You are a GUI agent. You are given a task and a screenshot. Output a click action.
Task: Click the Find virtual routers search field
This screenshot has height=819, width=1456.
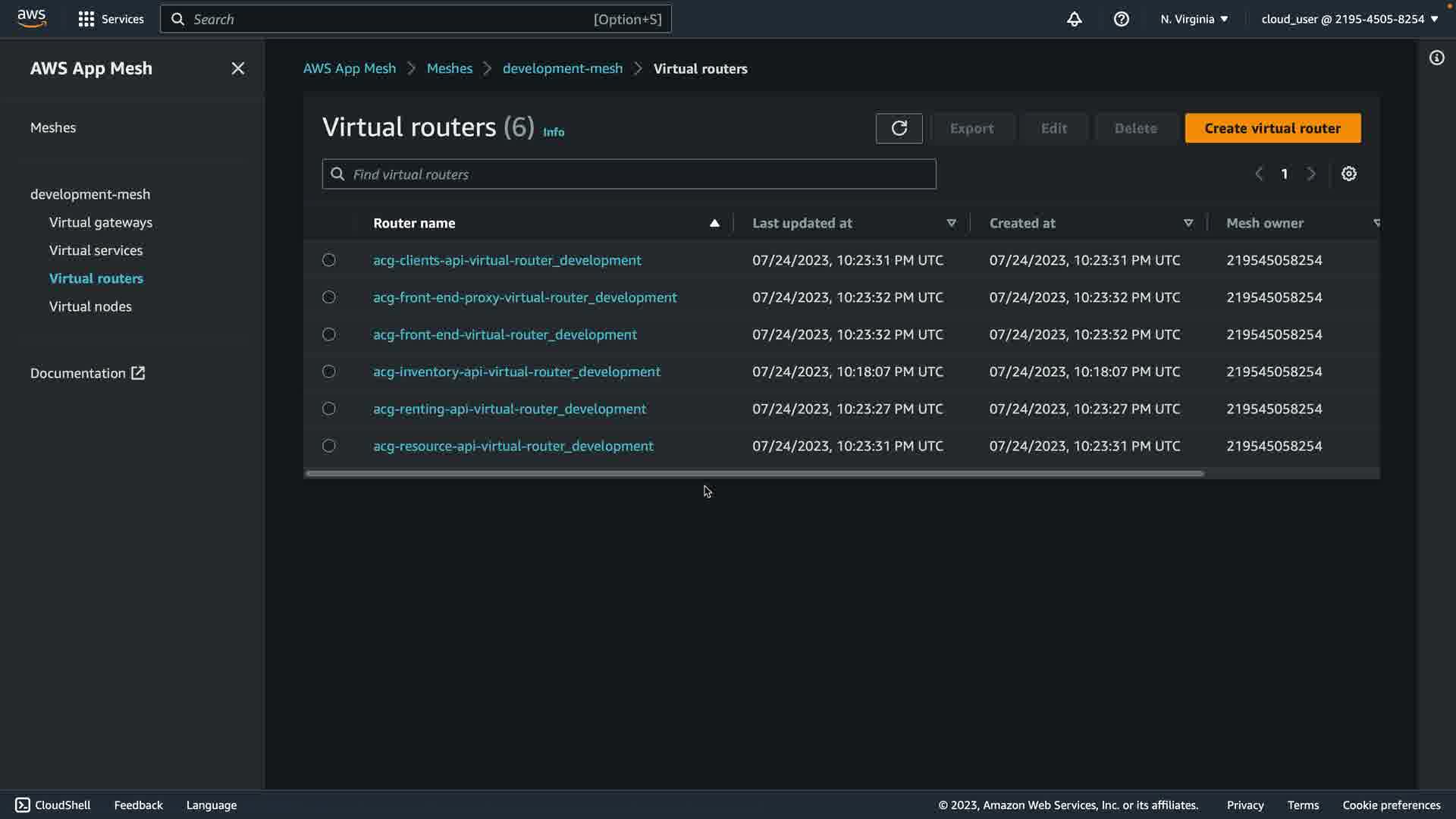(629, 174)
